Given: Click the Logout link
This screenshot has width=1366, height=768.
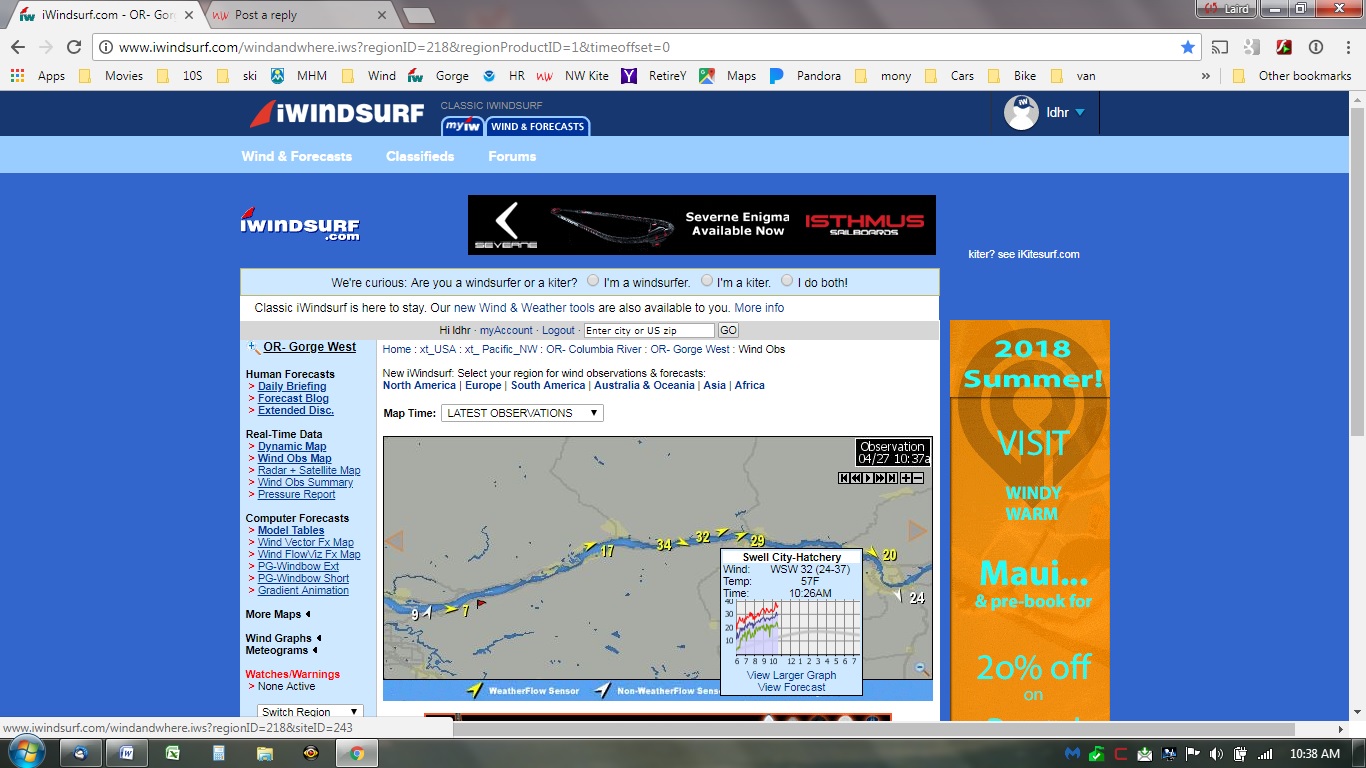Looking at the screenshot, I should tap(558, 330).
